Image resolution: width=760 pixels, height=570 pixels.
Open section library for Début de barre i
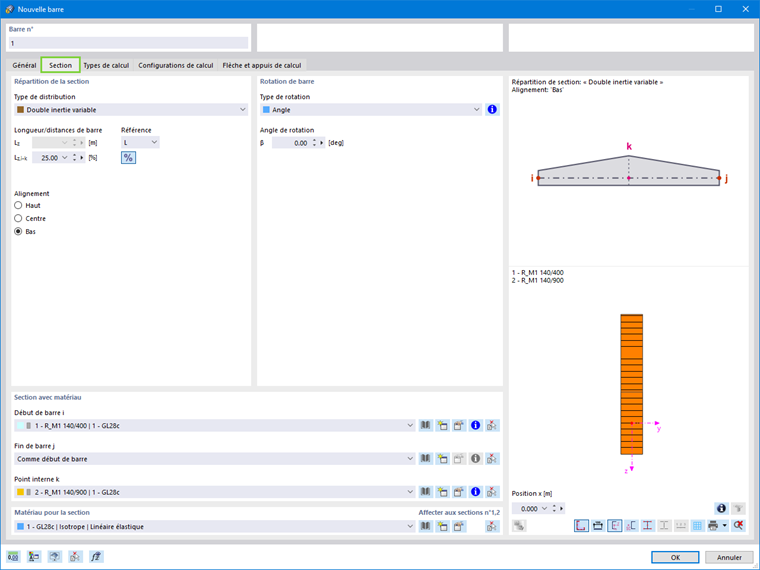click(425, 426)
